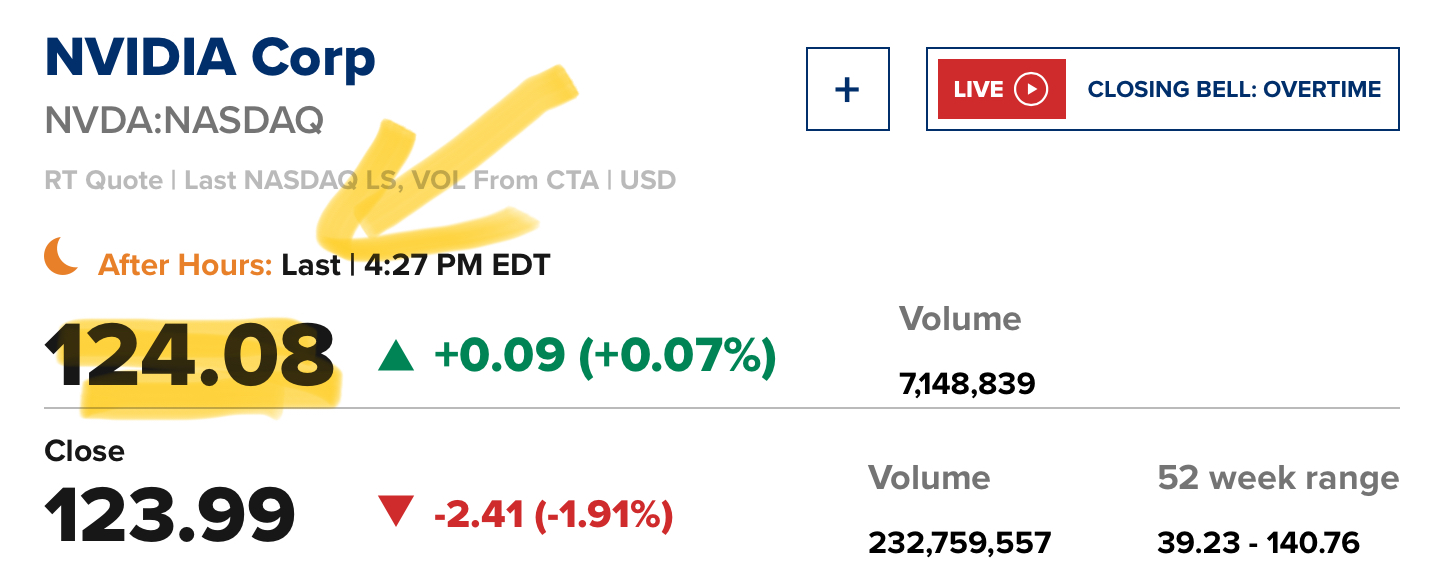Click the after-hours volume figure 7,148,839
The image size is (1430, 583).
[967, 383]
